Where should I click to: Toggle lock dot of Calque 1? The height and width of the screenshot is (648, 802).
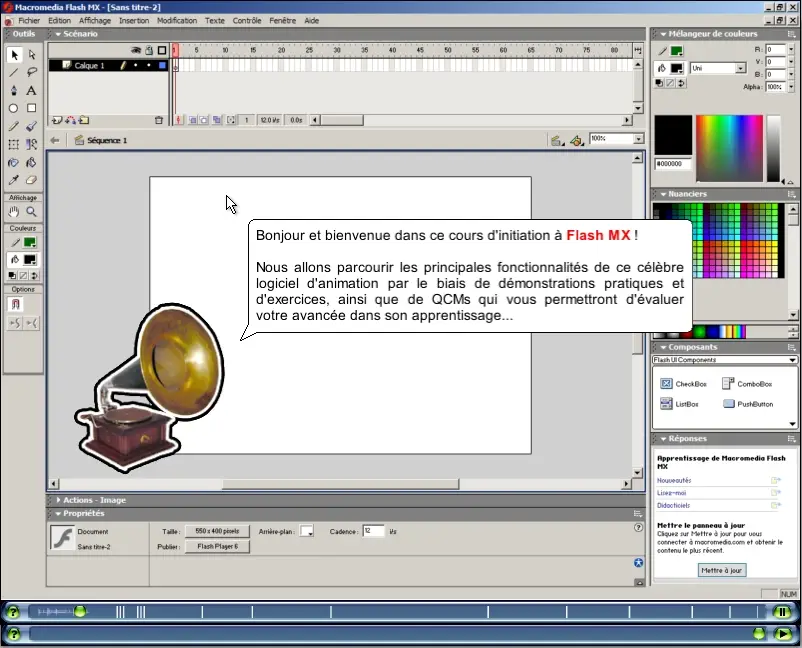149,65
